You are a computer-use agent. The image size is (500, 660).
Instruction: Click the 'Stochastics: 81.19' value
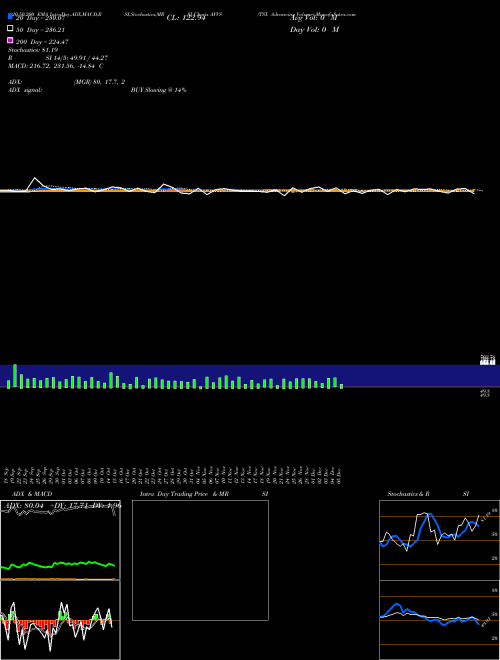click(x=33, y=50)
